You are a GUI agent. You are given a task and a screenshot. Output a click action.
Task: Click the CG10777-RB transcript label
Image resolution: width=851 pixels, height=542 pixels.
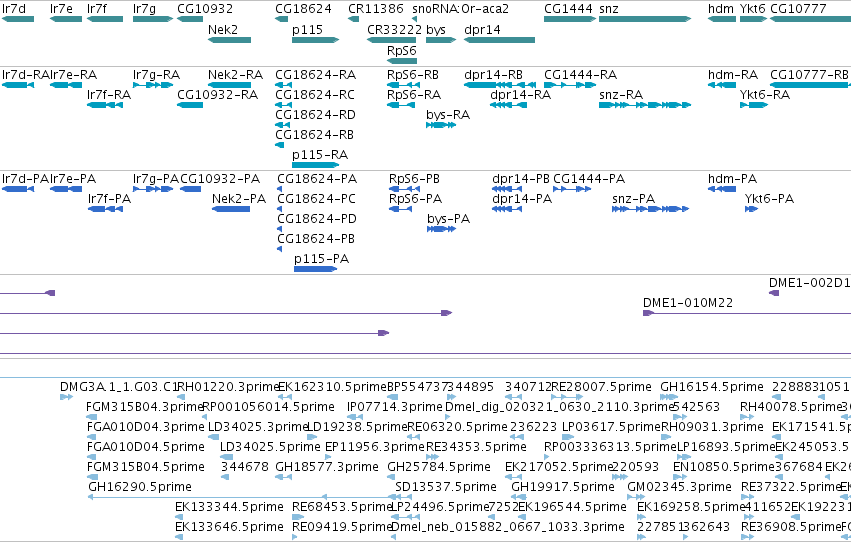click(809, 74)
